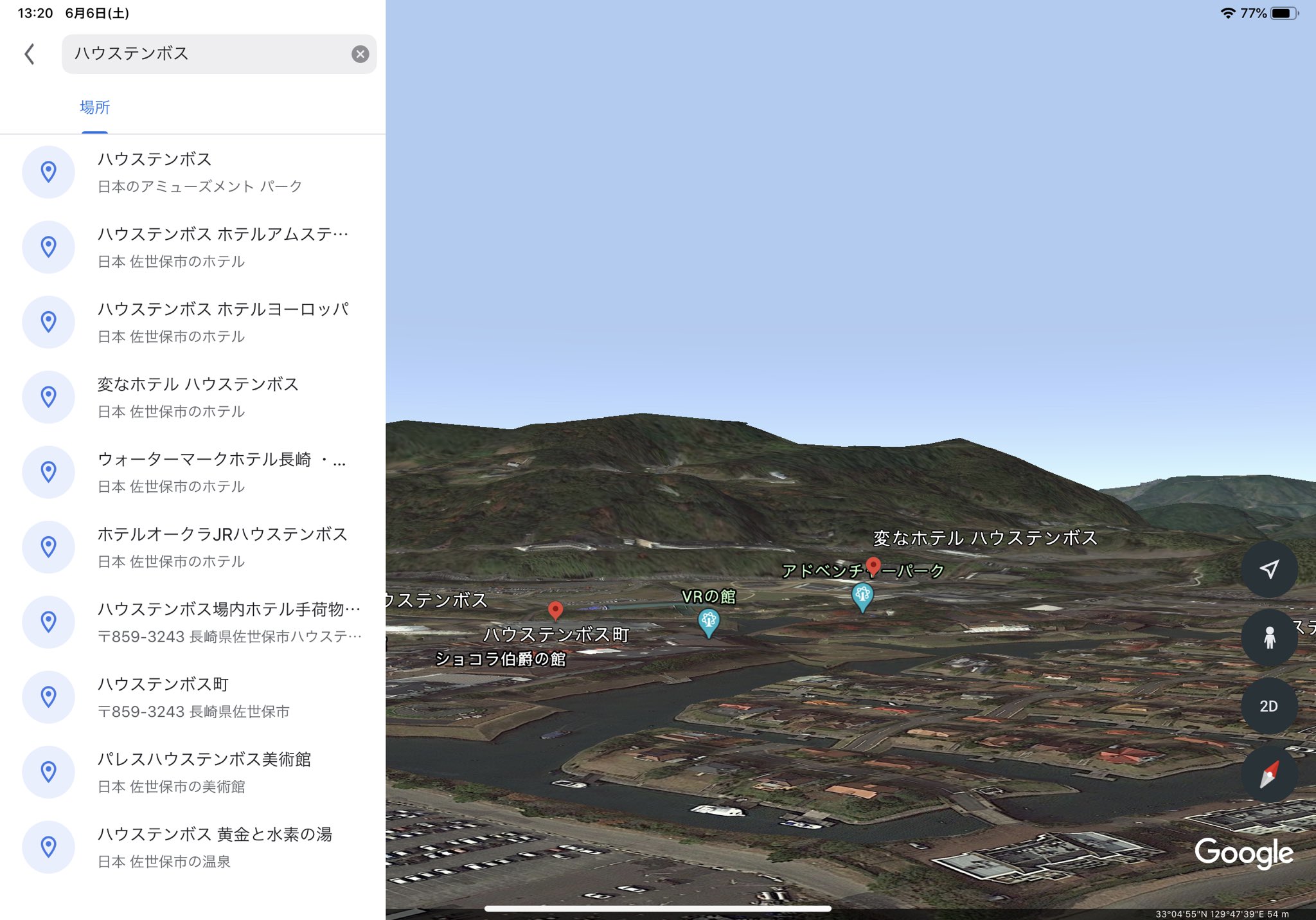Open 変なホテル ハウステンボス list result
The image size is (1316, 920).
click(193, 397)
